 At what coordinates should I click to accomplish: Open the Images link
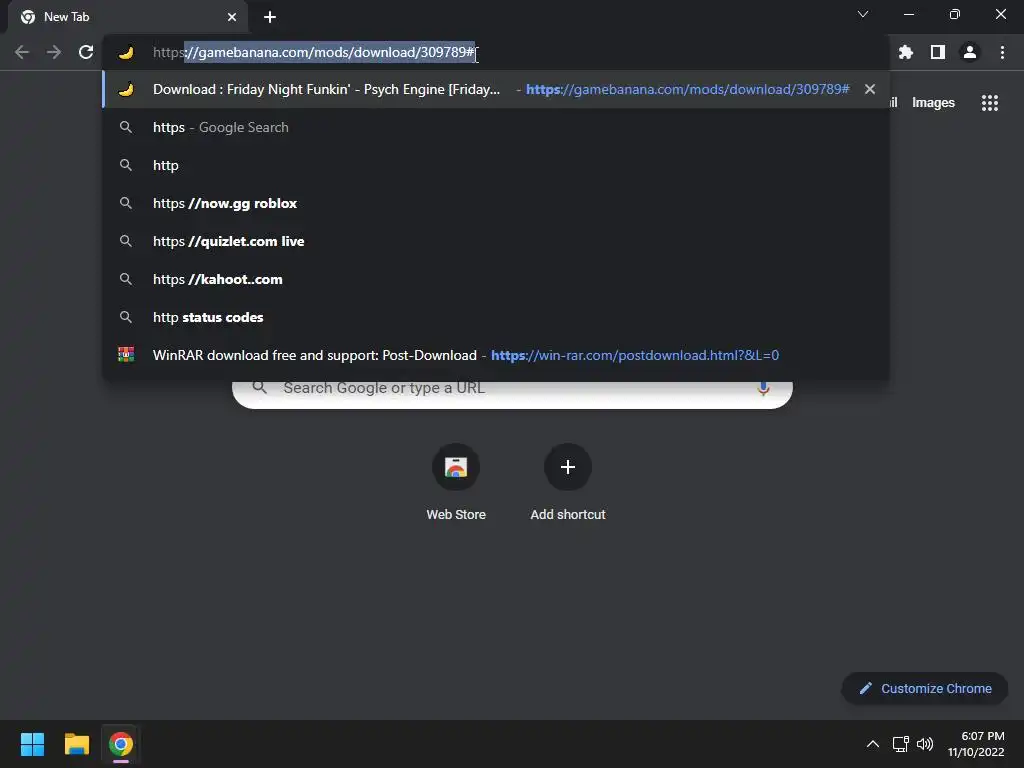point(933,103)
